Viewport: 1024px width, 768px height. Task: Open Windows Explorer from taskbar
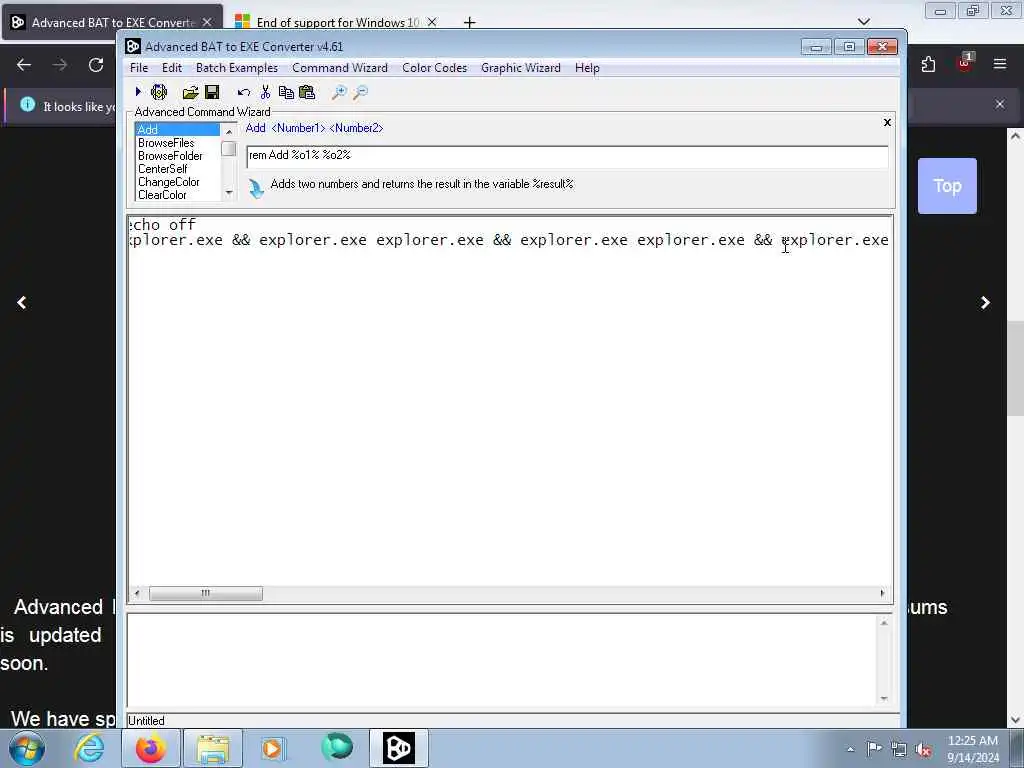(213, 748)
